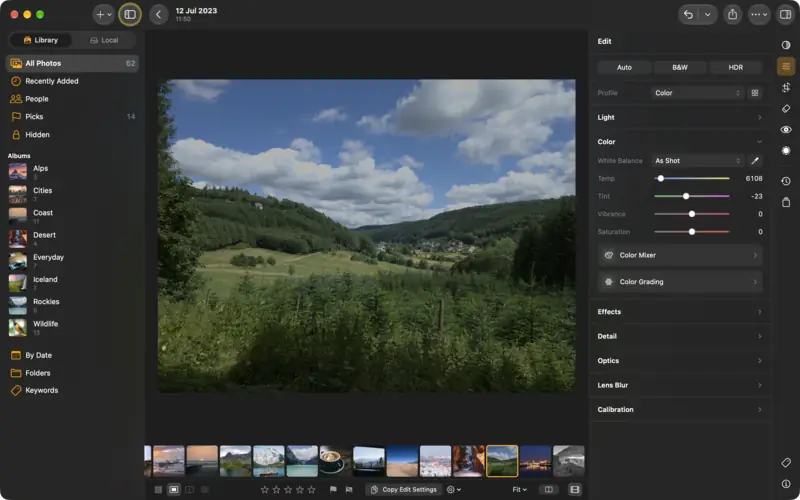The image size is (800, 500).
Task: Toggle the left sidebar panel
Action: pyautogui.click(x=130, y=15)
